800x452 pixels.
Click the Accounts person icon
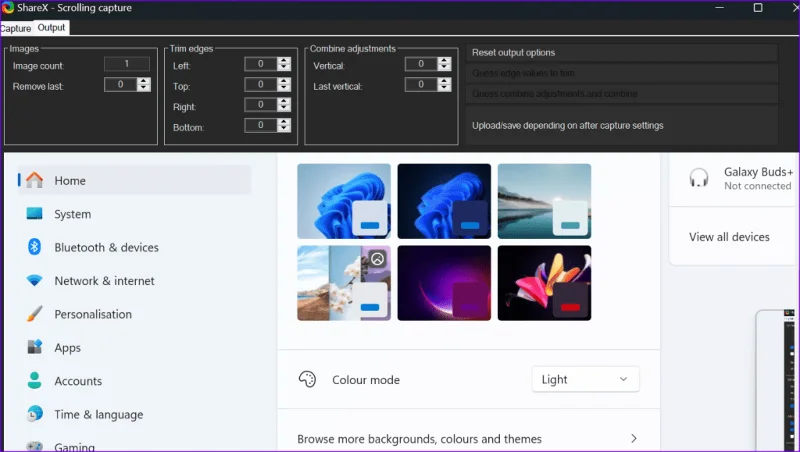[34, 381]
